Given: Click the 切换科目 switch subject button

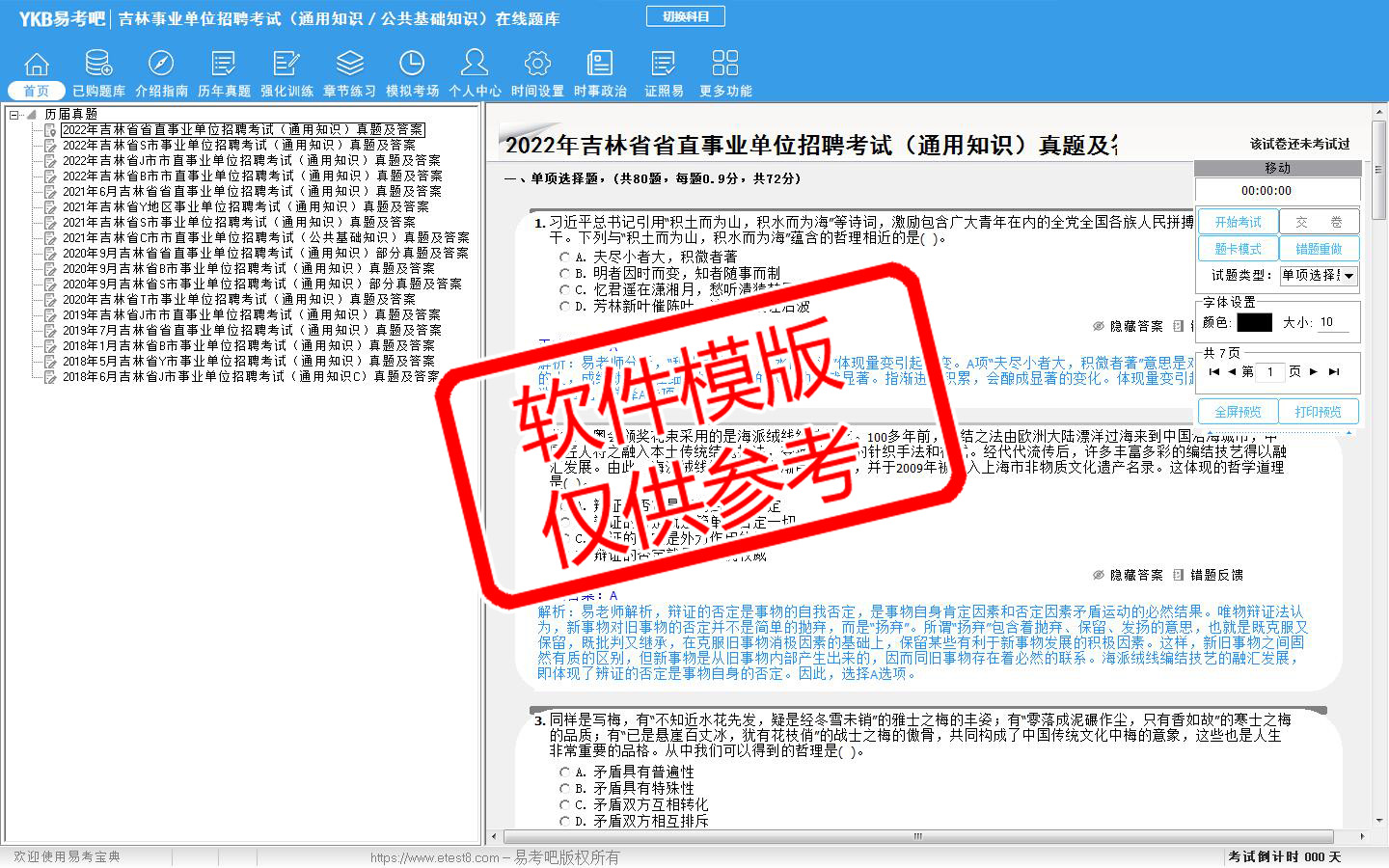Looking at the screenshot, I should 686,16.
